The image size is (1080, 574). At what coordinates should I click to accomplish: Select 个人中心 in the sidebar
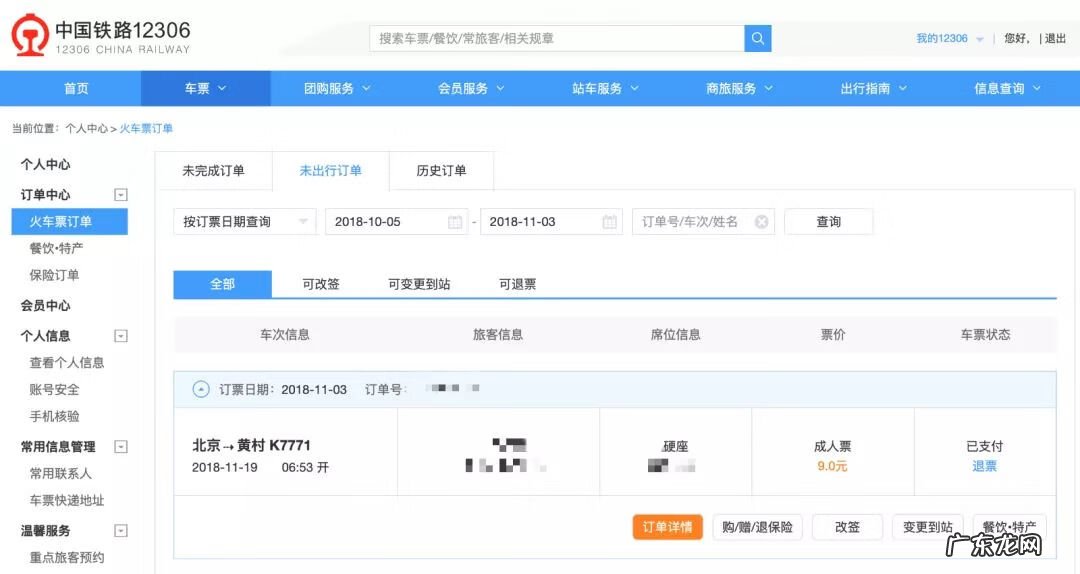(45, 164)
